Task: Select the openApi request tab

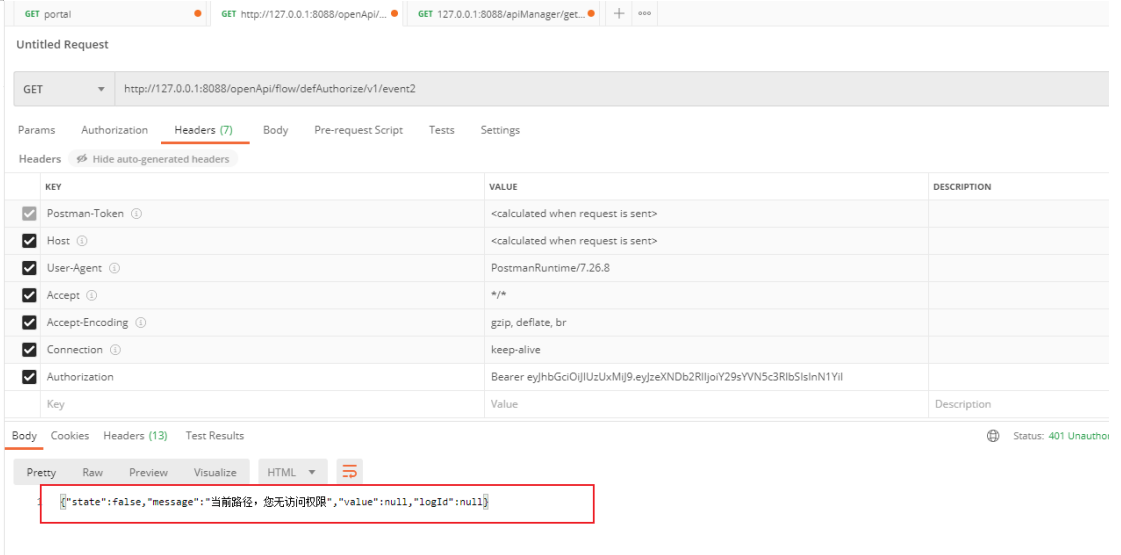Action: coord(305,14)
